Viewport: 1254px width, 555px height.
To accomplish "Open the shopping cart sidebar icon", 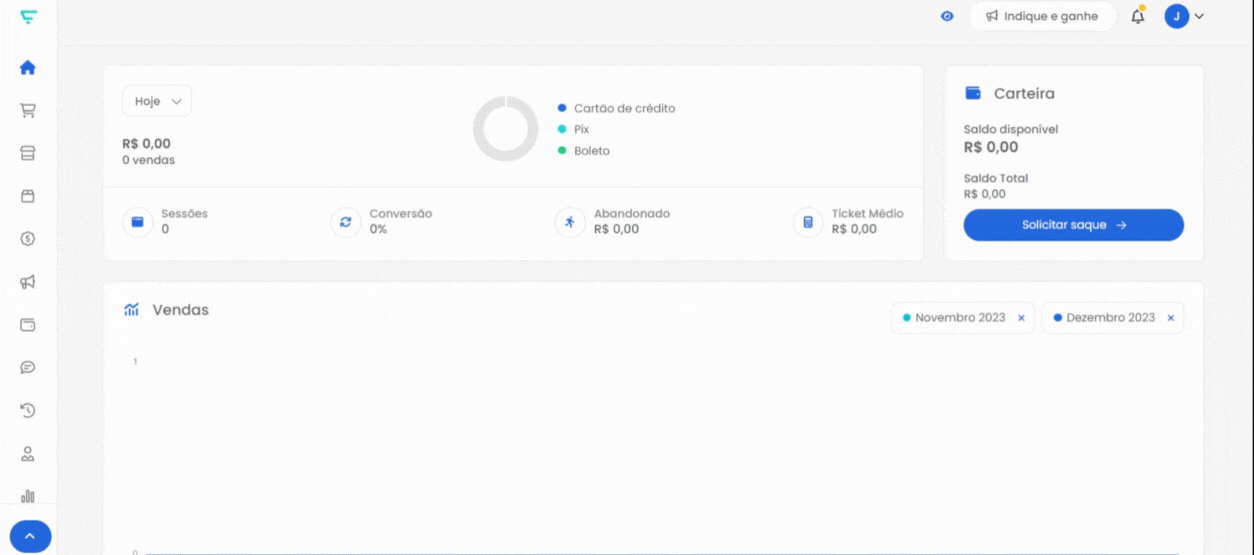I will [28, 111].
